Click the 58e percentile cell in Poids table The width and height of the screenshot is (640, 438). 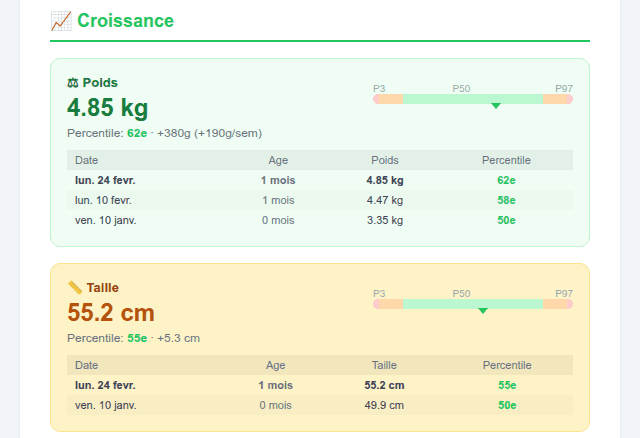click(506, 200)
